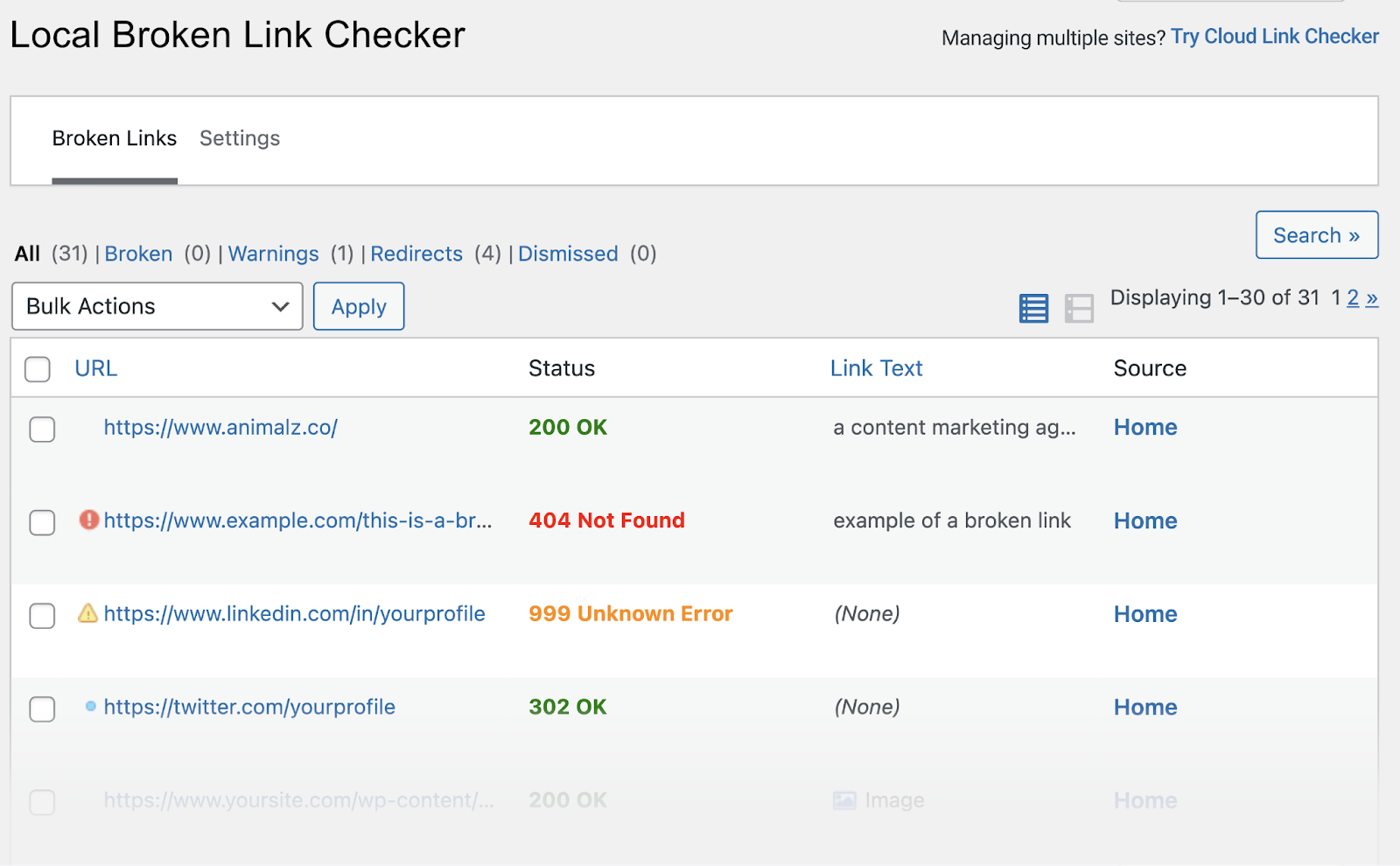Open the Try Cloud Link Checker link
Image resolution: width=1400 pixels, height=866 pixels.
[1274, 36]
